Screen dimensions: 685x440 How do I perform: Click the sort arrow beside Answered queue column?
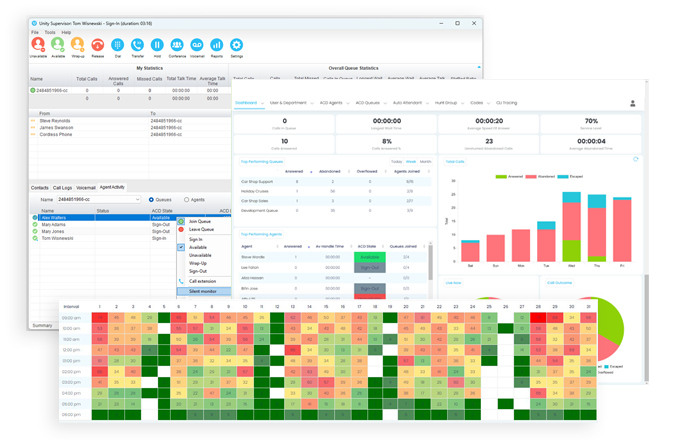click(311, 172)
